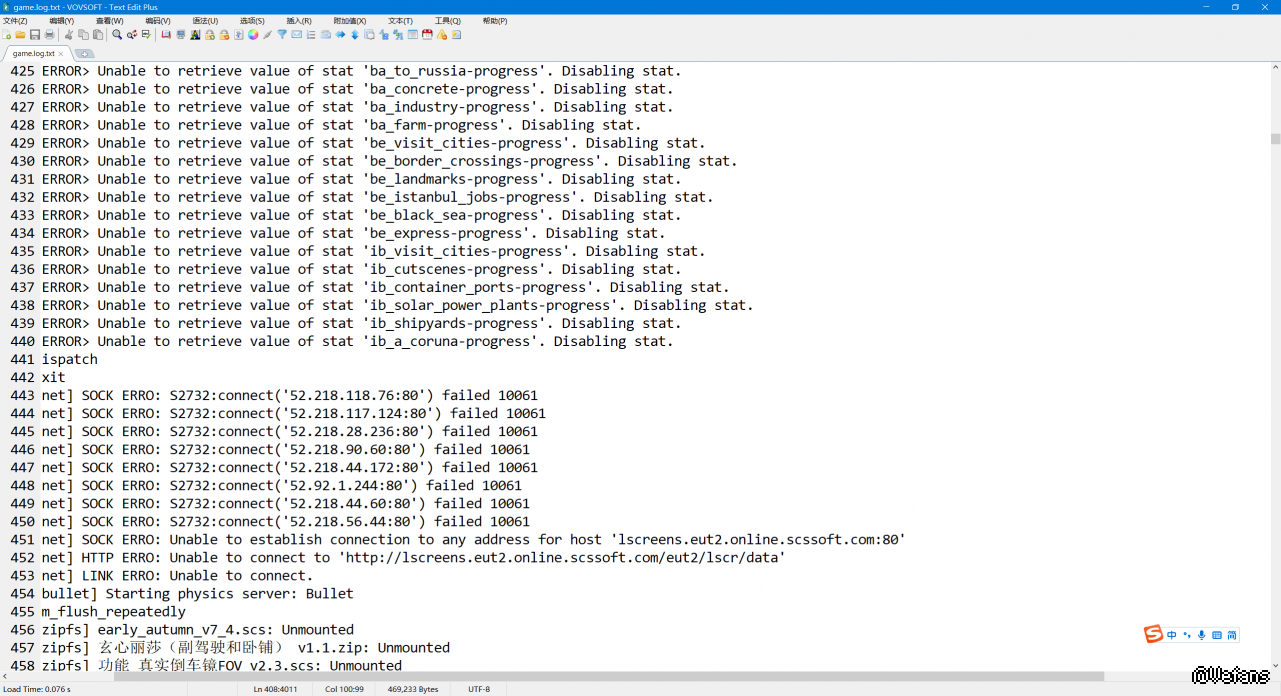Click the Print toolbar icon

(x=50, y=35)
